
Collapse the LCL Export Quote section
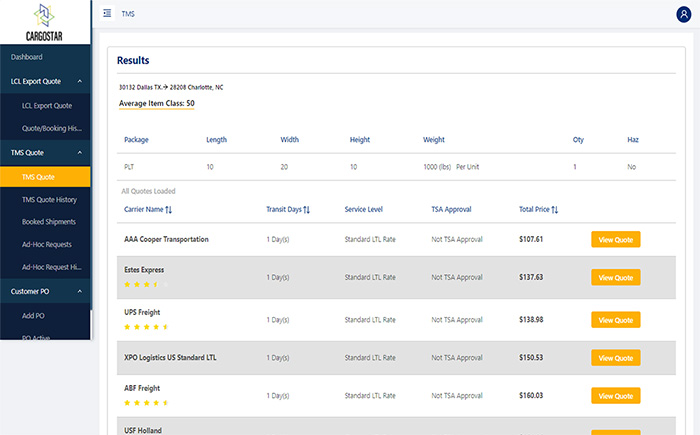79,81
